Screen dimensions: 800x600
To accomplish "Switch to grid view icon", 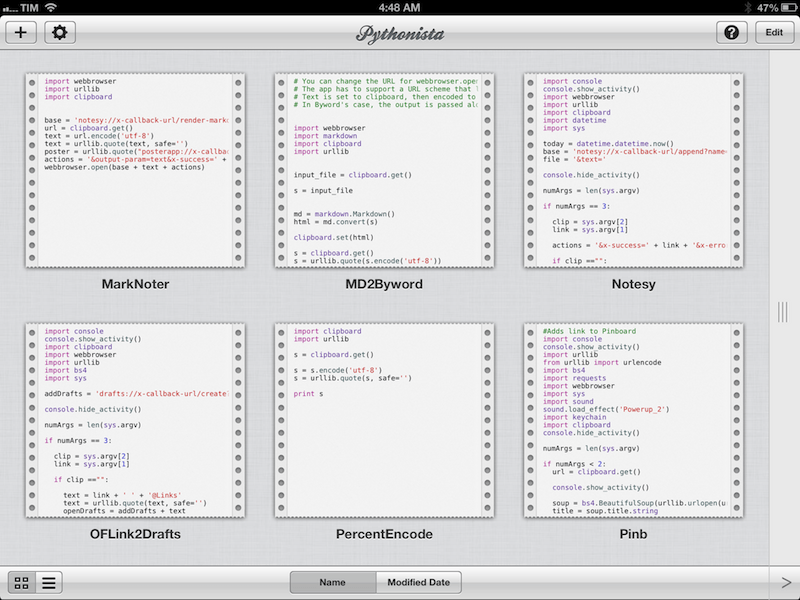I will [x=21, y=583].
